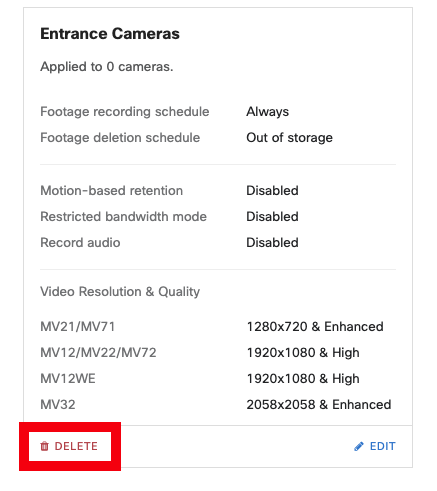Click the '1280x720 & Enhanced' value
The image size is (437, 491).
(315, 327)
